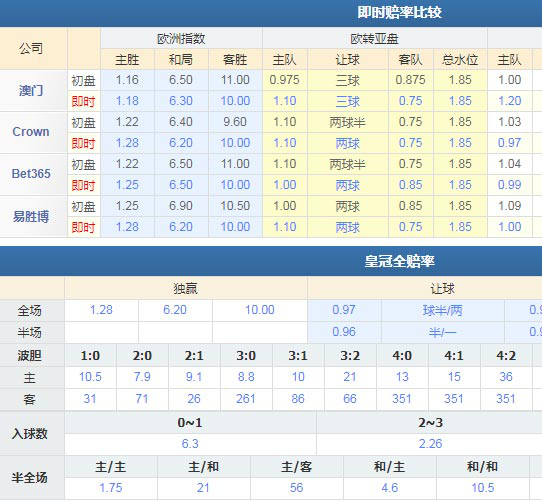Viewport: 542px width, 502px height.
Task: Click 澳门 初盘 home win 1.16
Action: coord(127,80)
